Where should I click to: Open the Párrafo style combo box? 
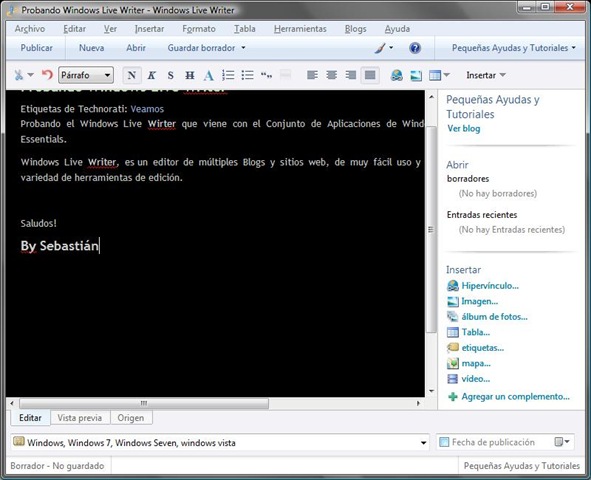tap(86, 75)
